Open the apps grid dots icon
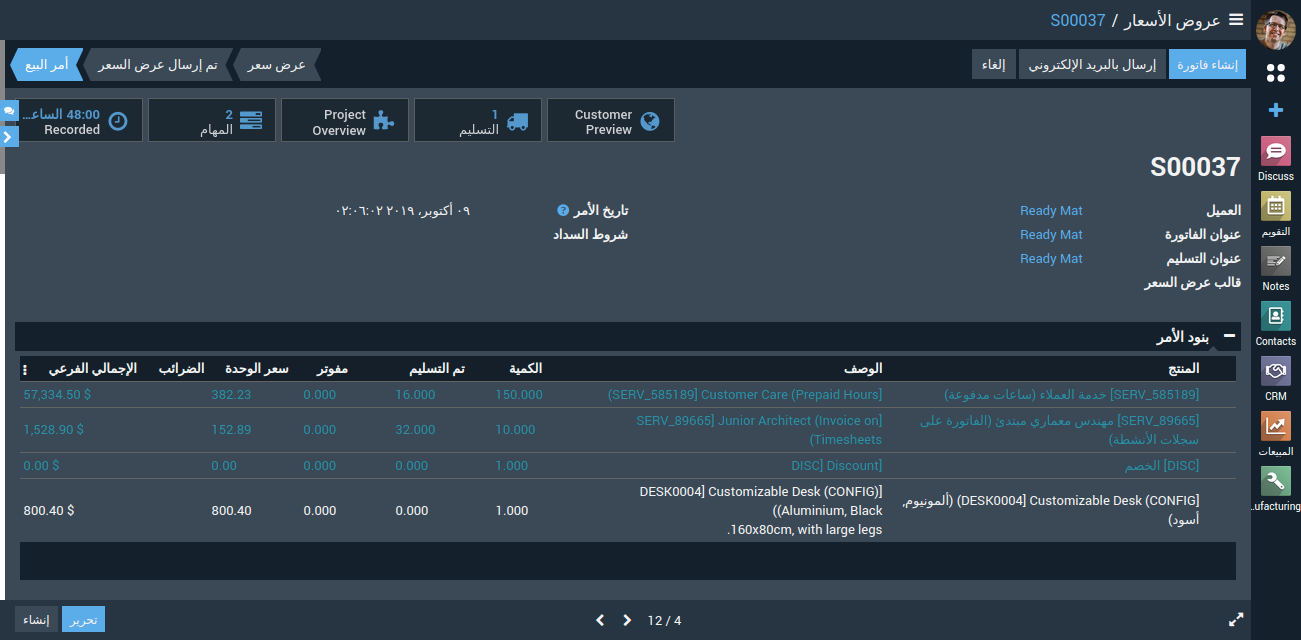The height and width of the screenshot is (640, 1301). pyautogui.click(x=1275, y=73)
